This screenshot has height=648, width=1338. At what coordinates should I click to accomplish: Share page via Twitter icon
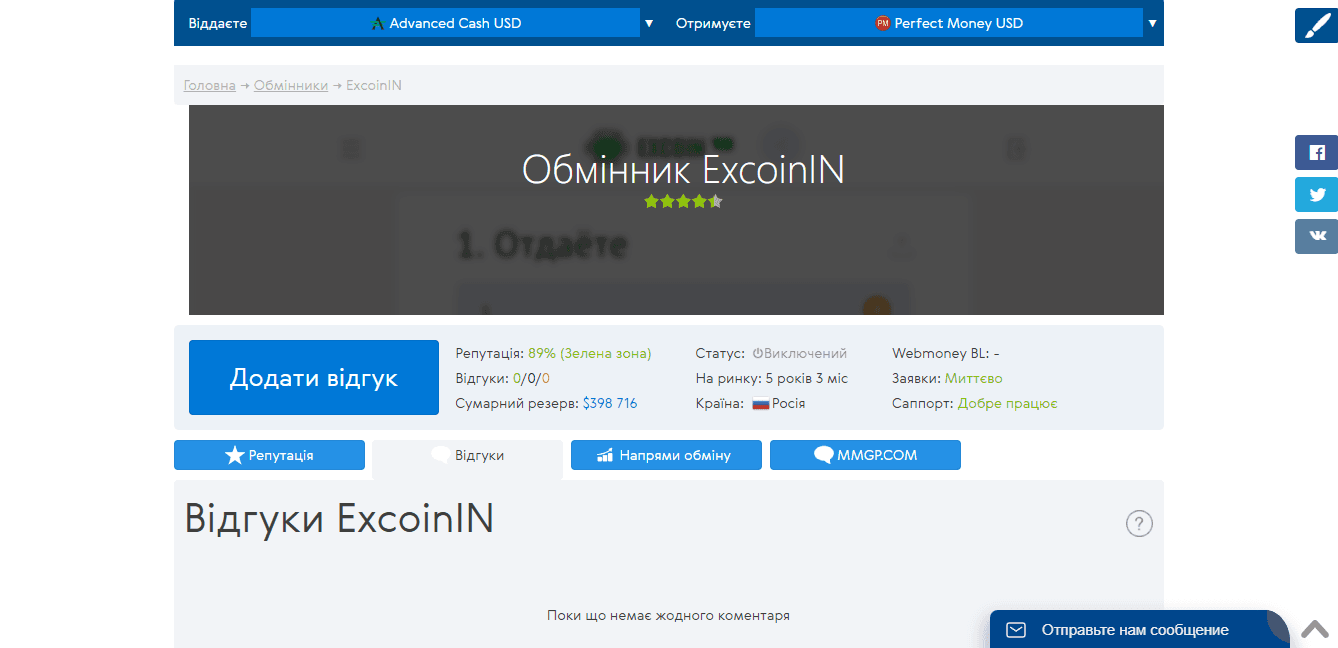pyautogui.click(x=1316, y=194)
